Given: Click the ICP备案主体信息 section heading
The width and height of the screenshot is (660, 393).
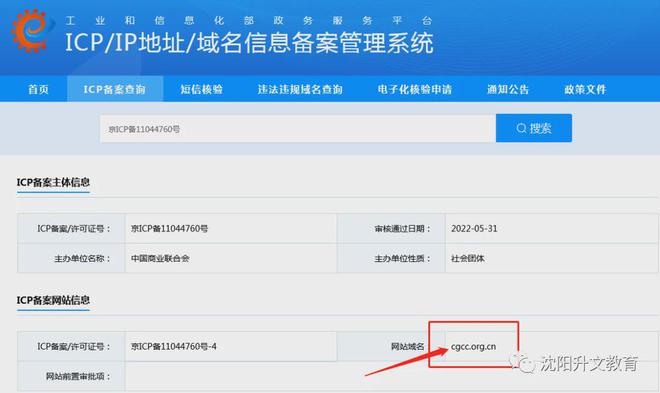Looking at the screenshot, I should [x=53, y=182].
